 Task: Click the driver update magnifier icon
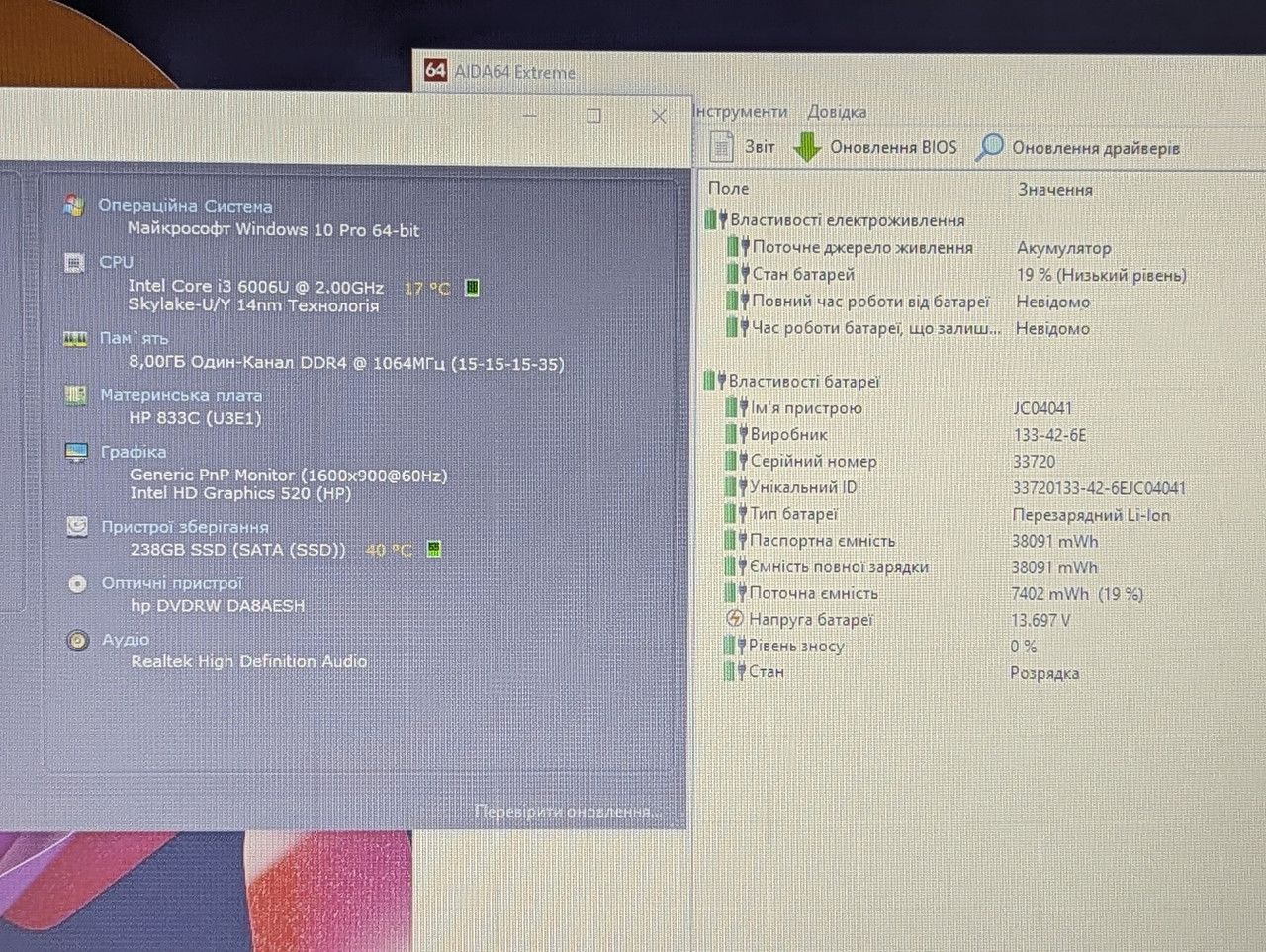(x=989, y=148)
